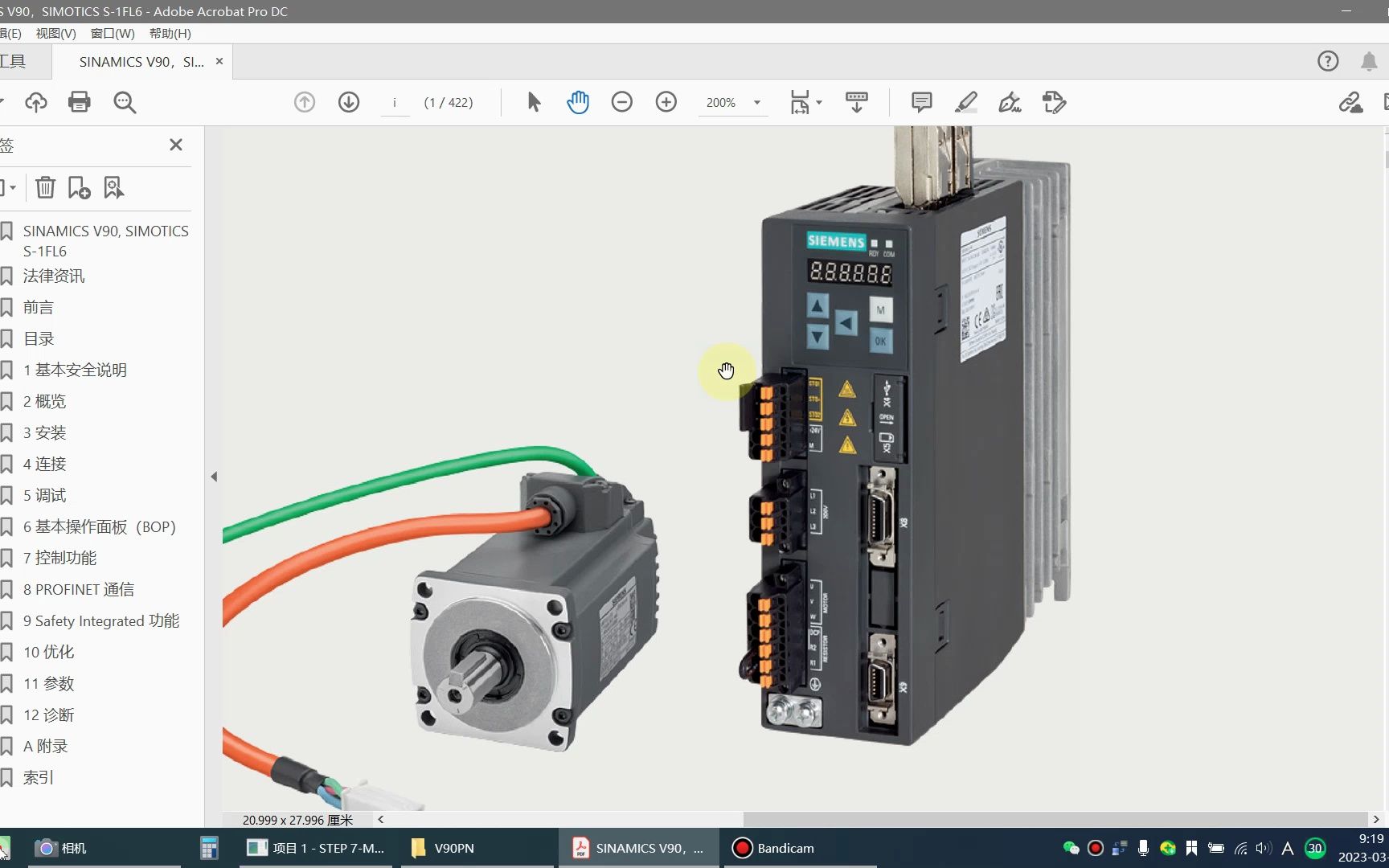Screen dimensions: 1389x868
Task: Open the help question mark
Action: 1328,61
